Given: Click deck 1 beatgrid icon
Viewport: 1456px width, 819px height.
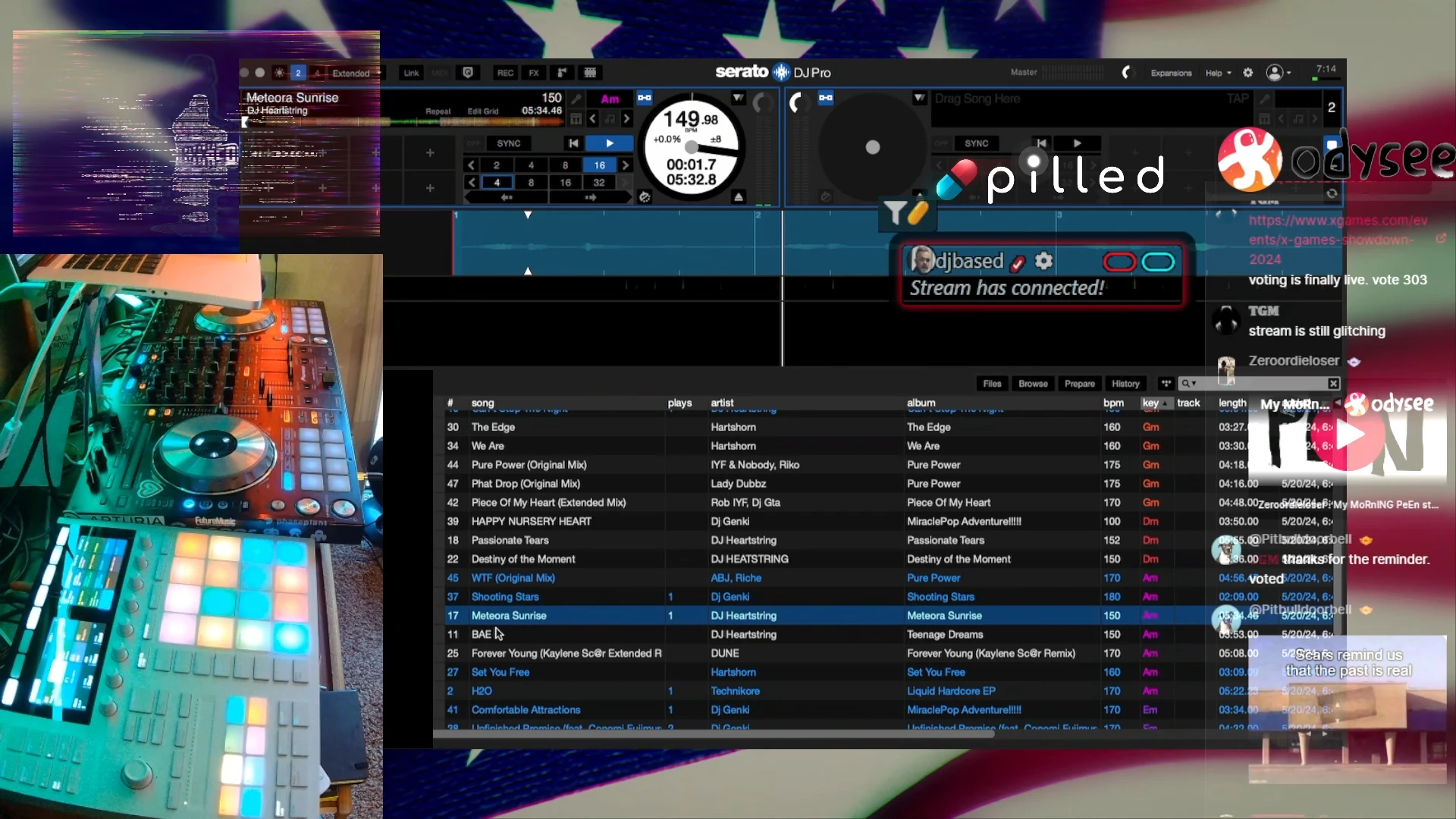Looking at the screenshot, I should tap(576, 119).
